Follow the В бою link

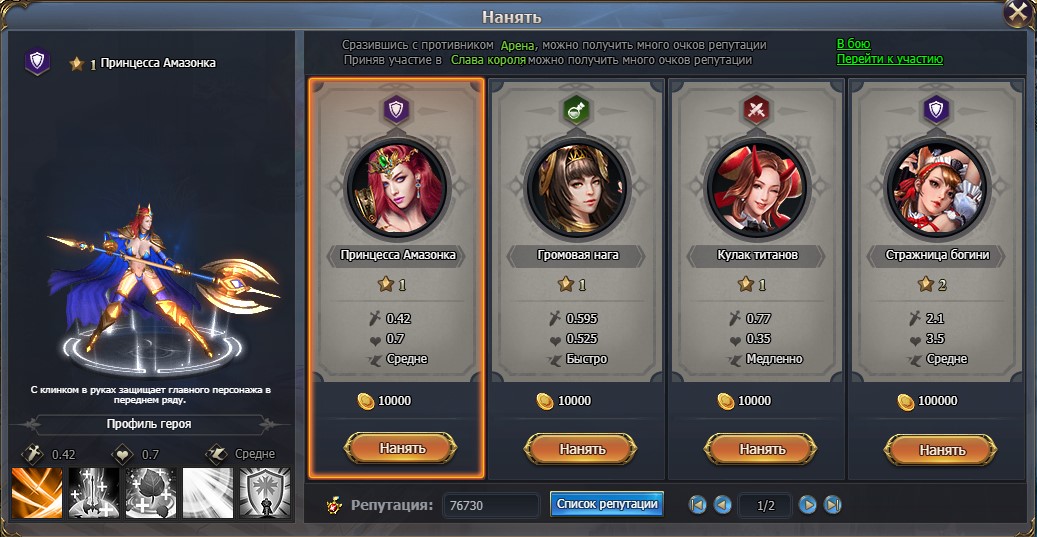[853, 44]
